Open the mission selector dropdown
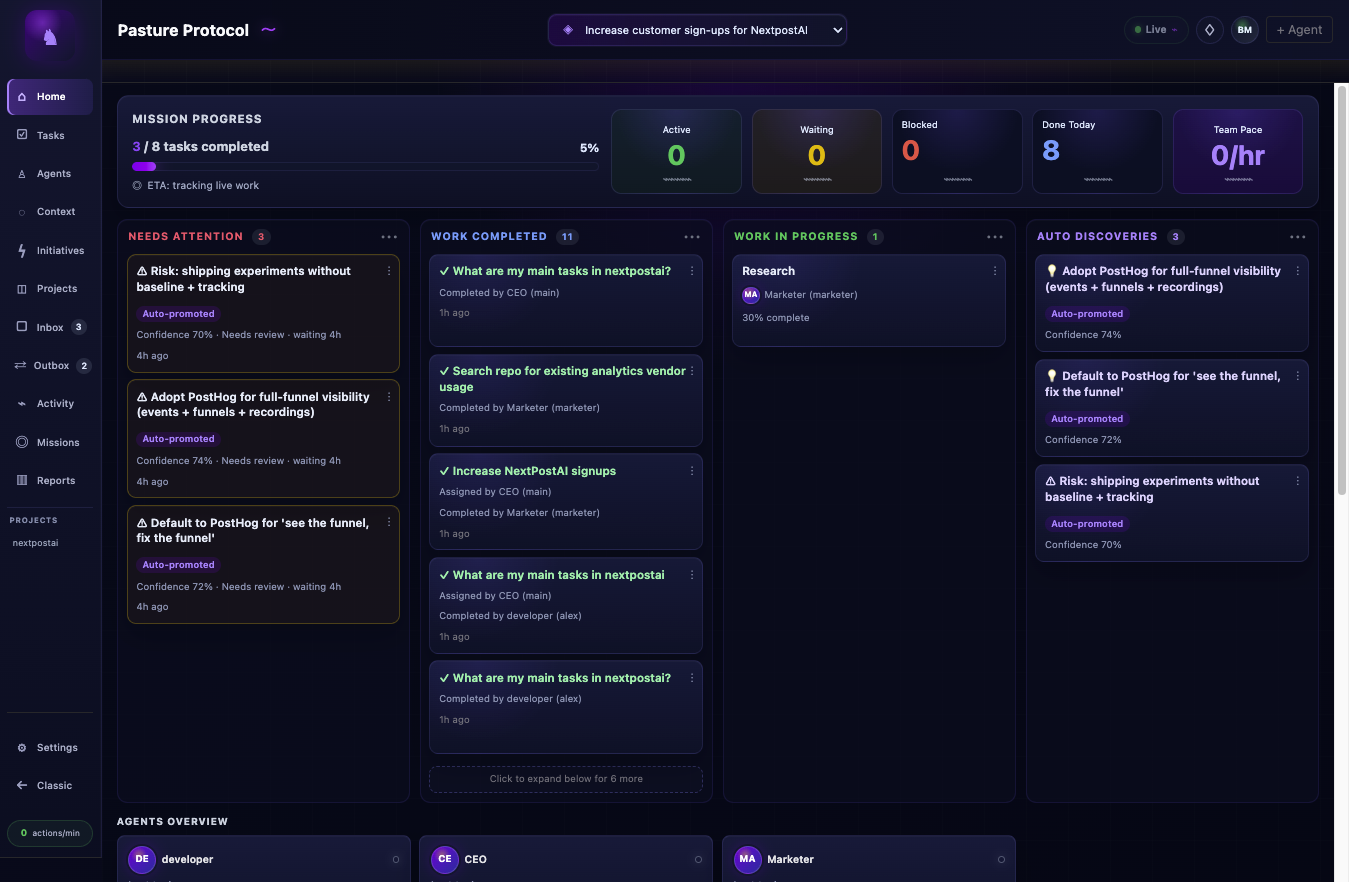 click(697, 30)
